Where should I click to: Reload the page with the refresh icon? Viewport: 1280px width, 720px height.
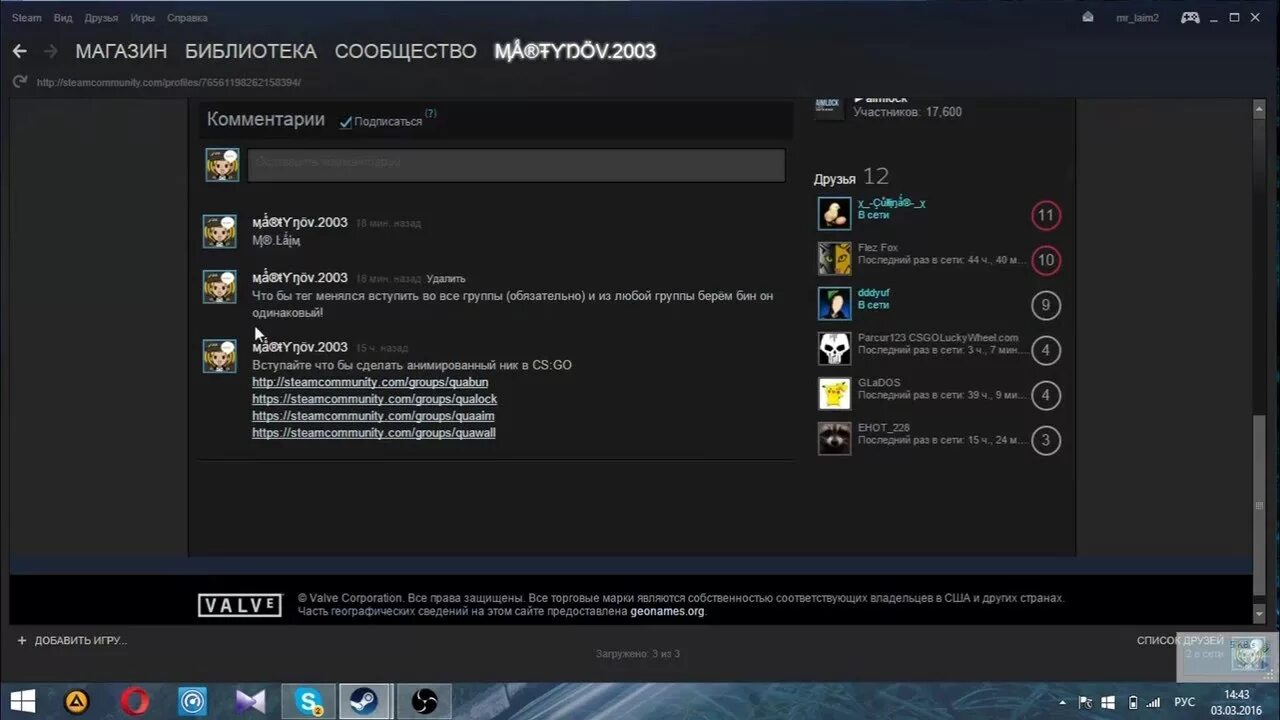19,82
